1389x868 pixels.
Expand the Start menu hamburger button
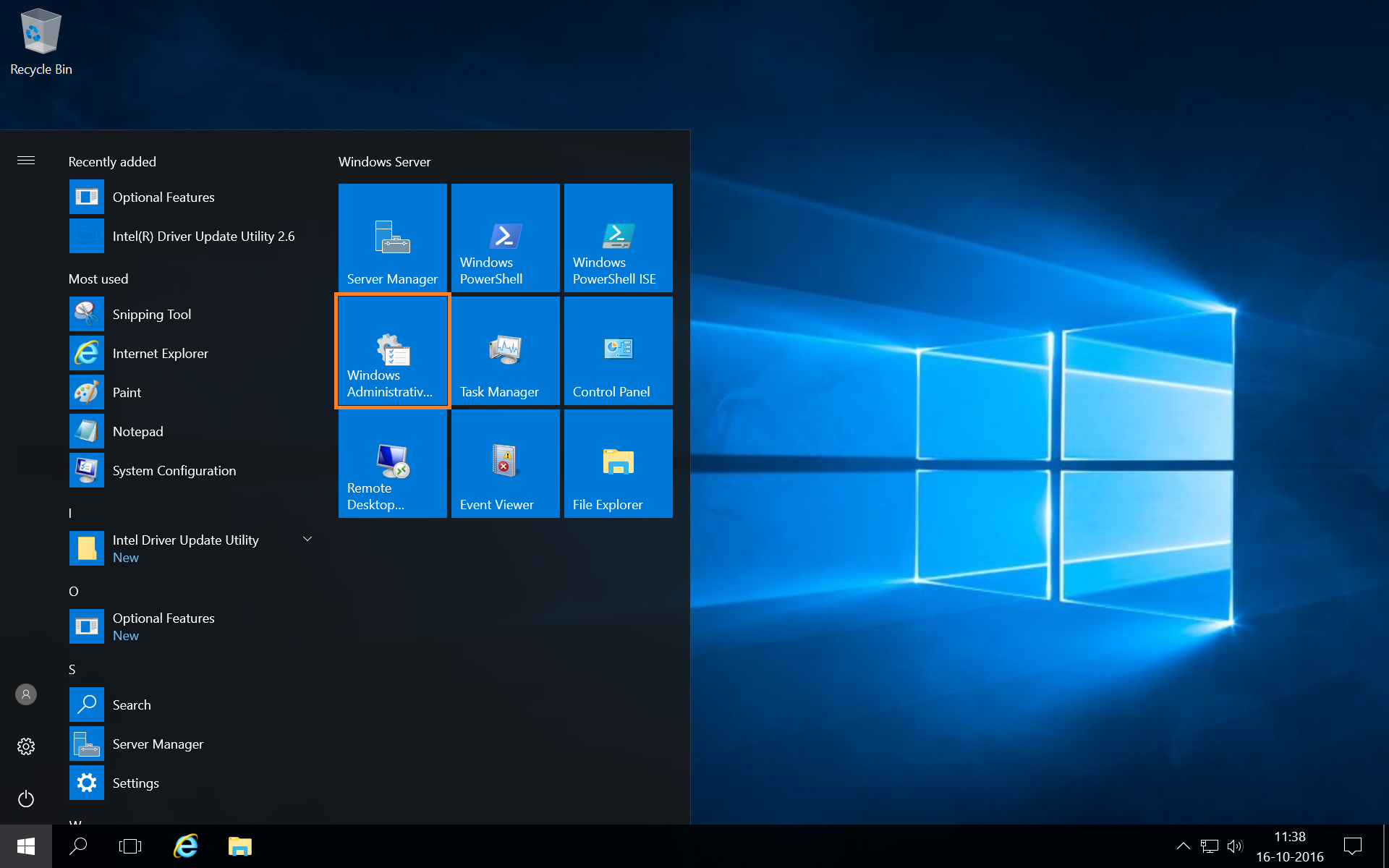pyautogui.click(x=26, y=161)
